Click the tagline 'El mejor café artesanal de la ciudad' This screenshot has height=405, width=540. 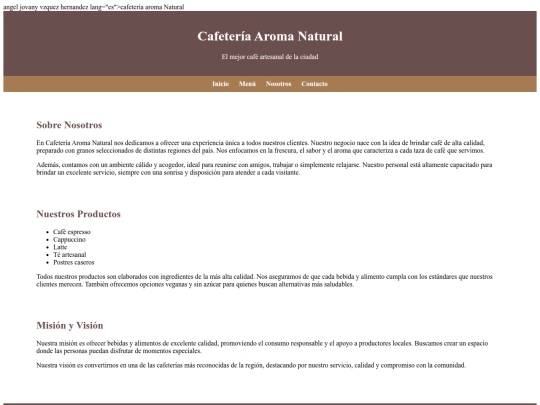270,57
